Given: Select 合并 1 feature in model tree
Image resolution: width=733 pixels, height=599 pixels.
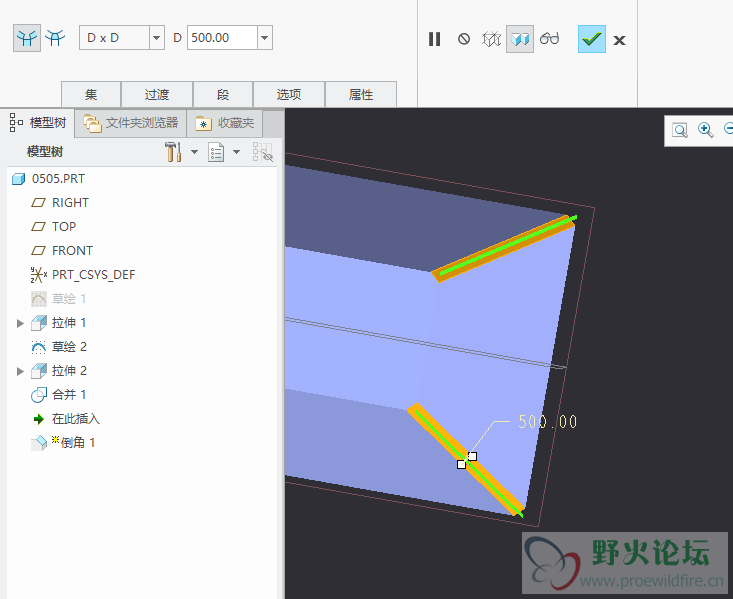Looking at the screenshot, I should coord(69,395).
